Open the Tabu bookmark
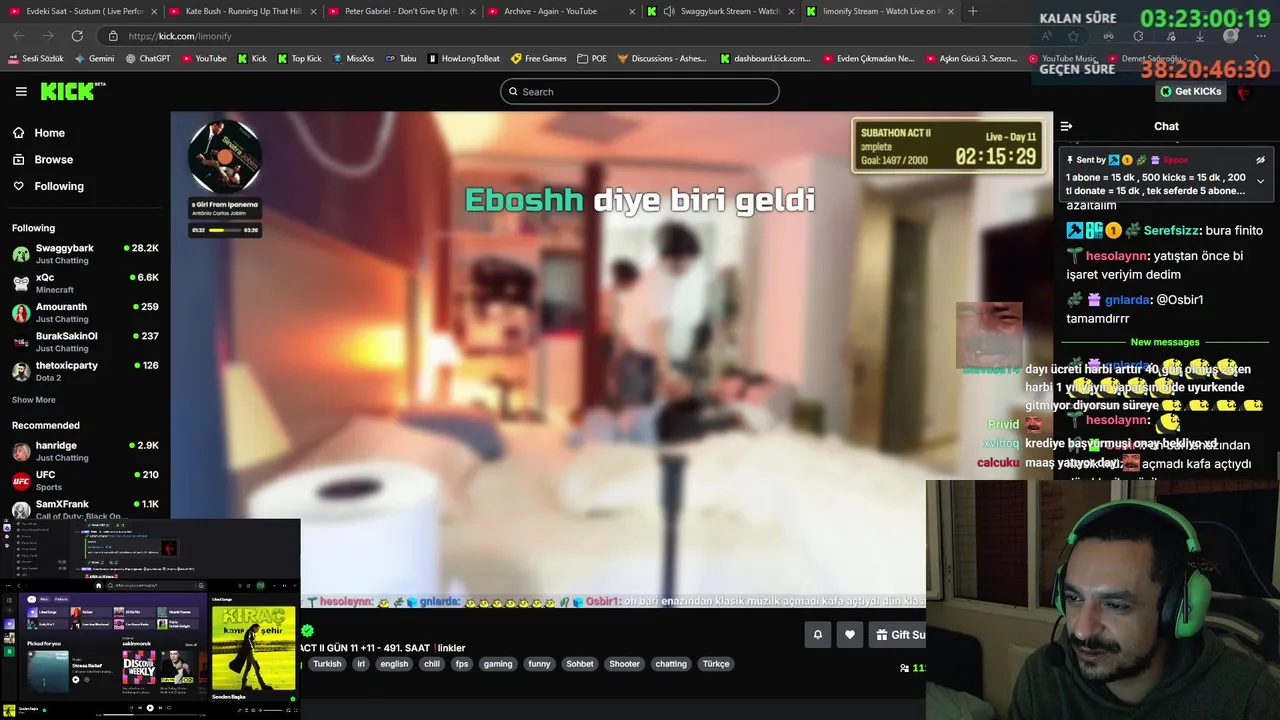The height and width of the screenshot is (720, 1280). (x=400, y=58)
